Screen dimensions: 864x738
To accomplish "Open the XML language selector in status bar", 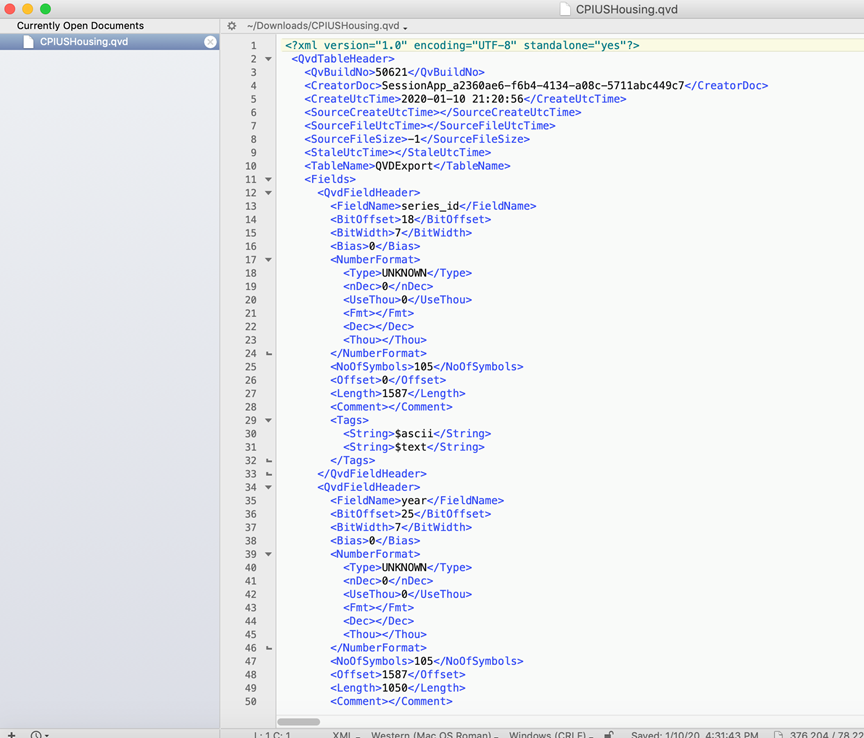I will [346, 734].
